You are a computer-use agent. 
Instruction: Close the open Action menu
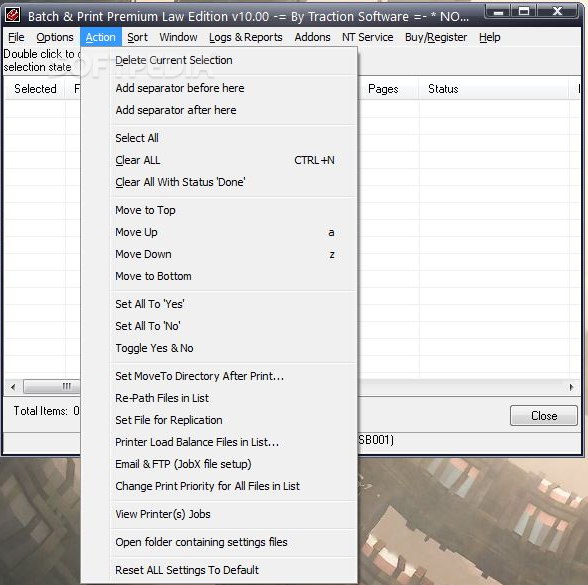(100, 37)
